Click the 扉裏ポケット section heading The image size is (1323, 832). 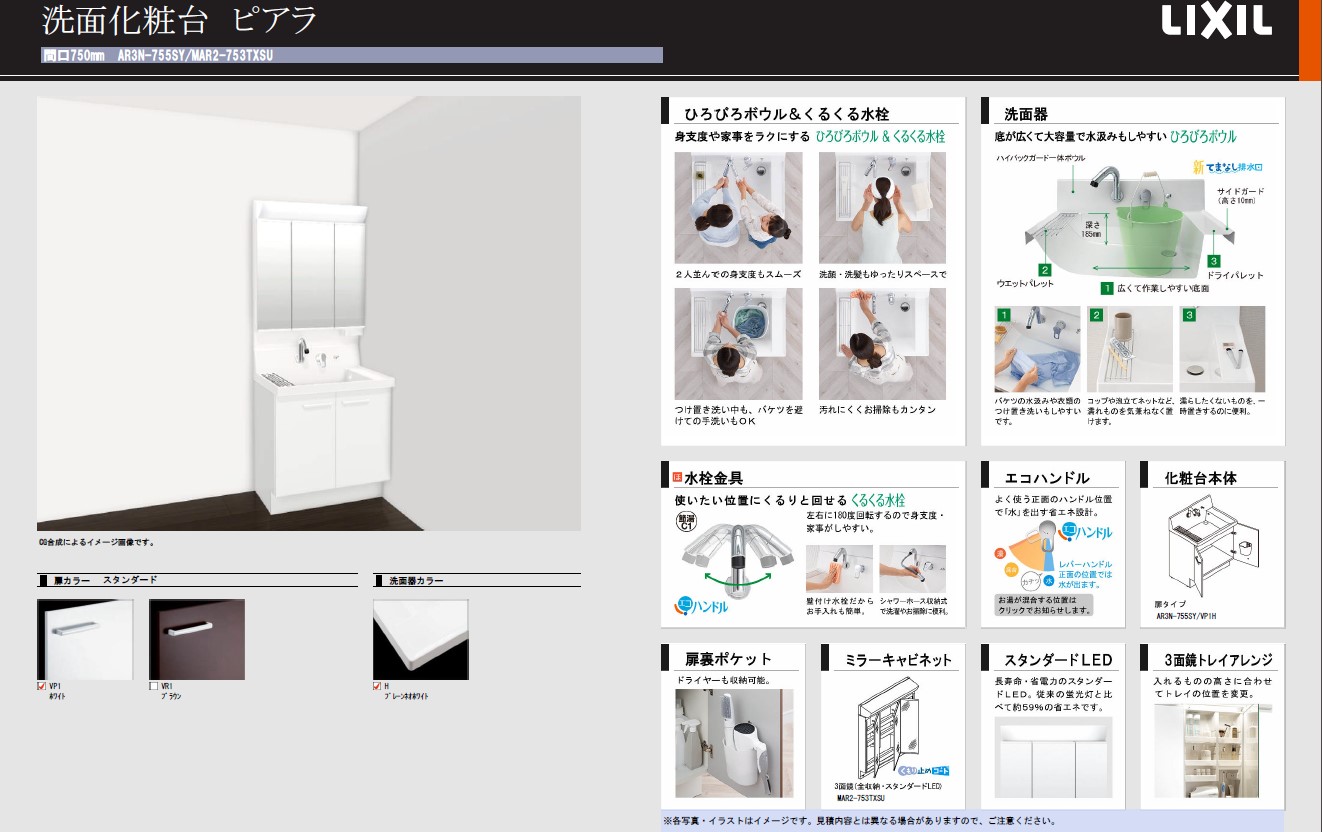pos(728,659)
